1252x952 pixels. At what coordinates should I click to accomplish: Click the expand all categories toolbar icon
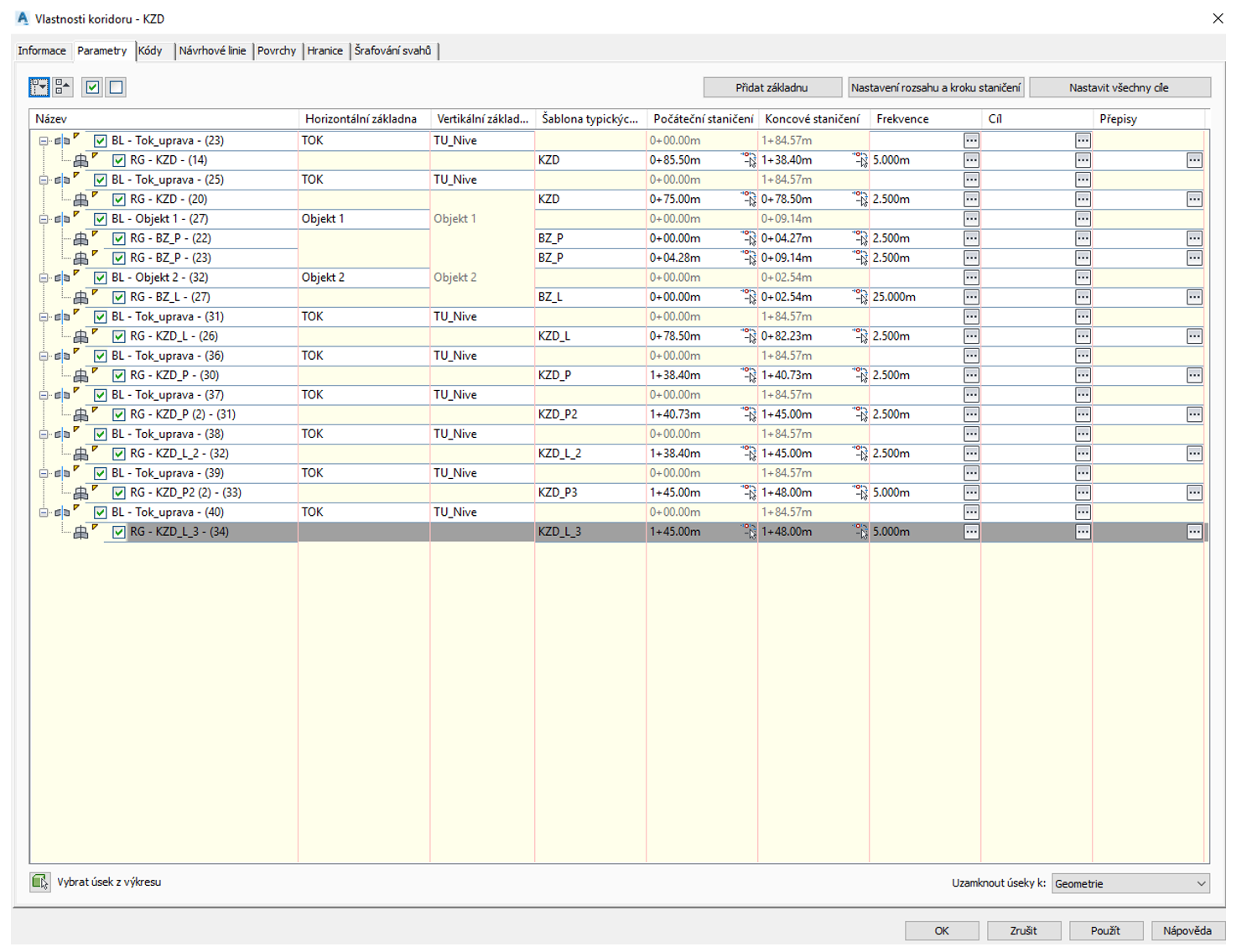(x=39, y=87)
